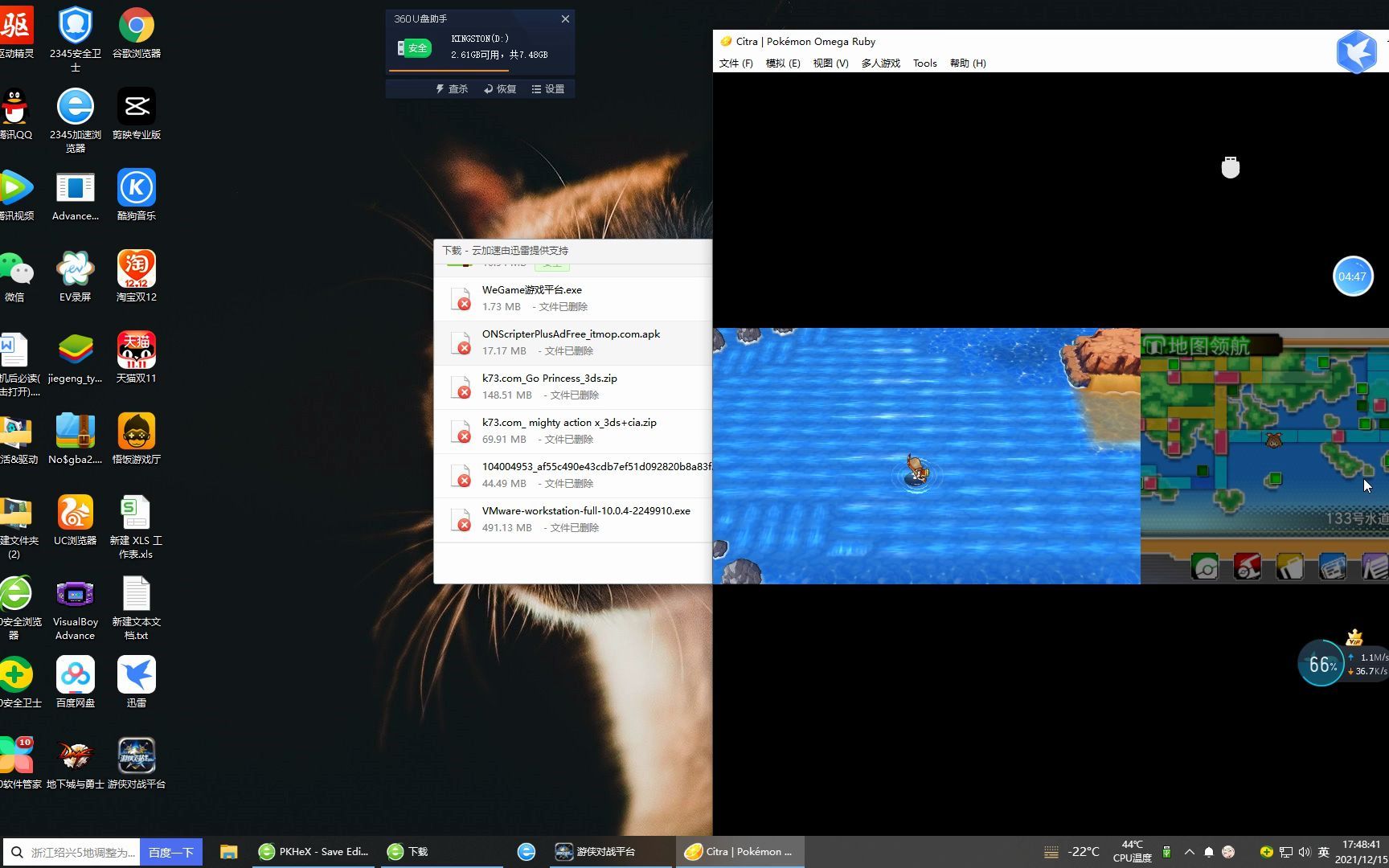Switch to 游侠对战平台 taskbar item
This screenshot has height=868, width=1389.
point(611,852)
